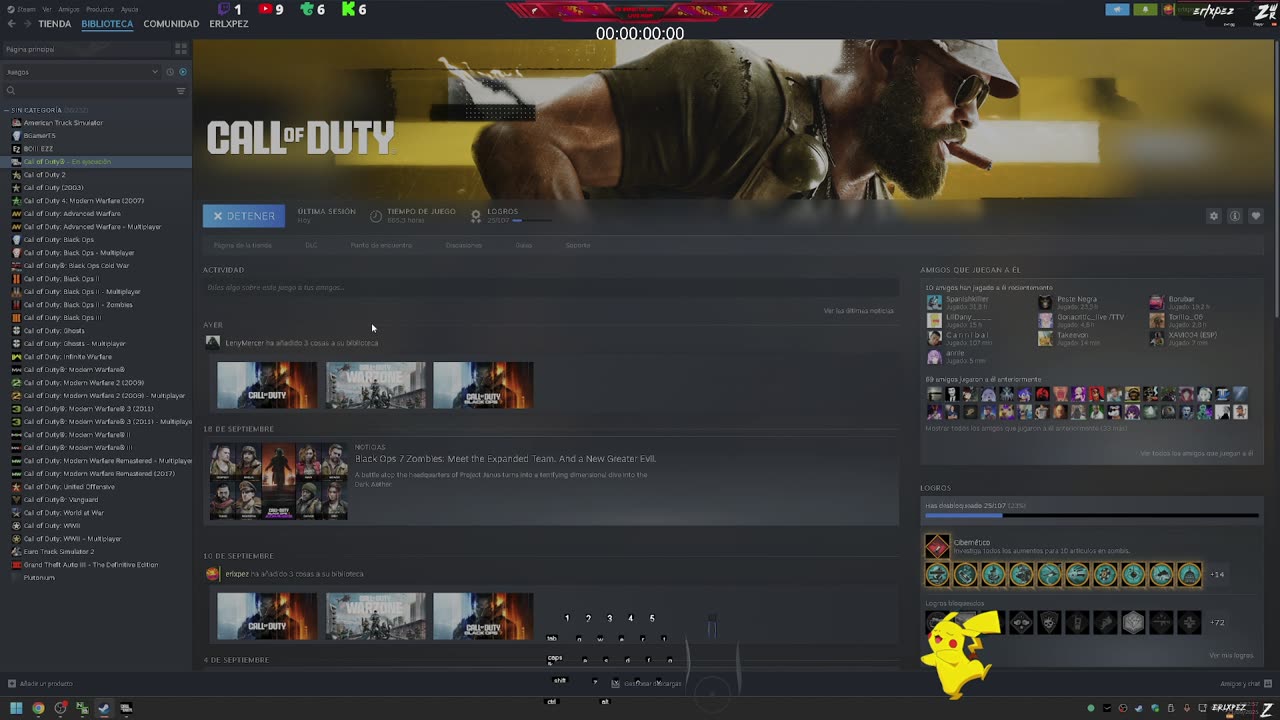Select Call of Duty 2 in the game list
This screenshot has height=720, width=1280.
coord(44,175)
